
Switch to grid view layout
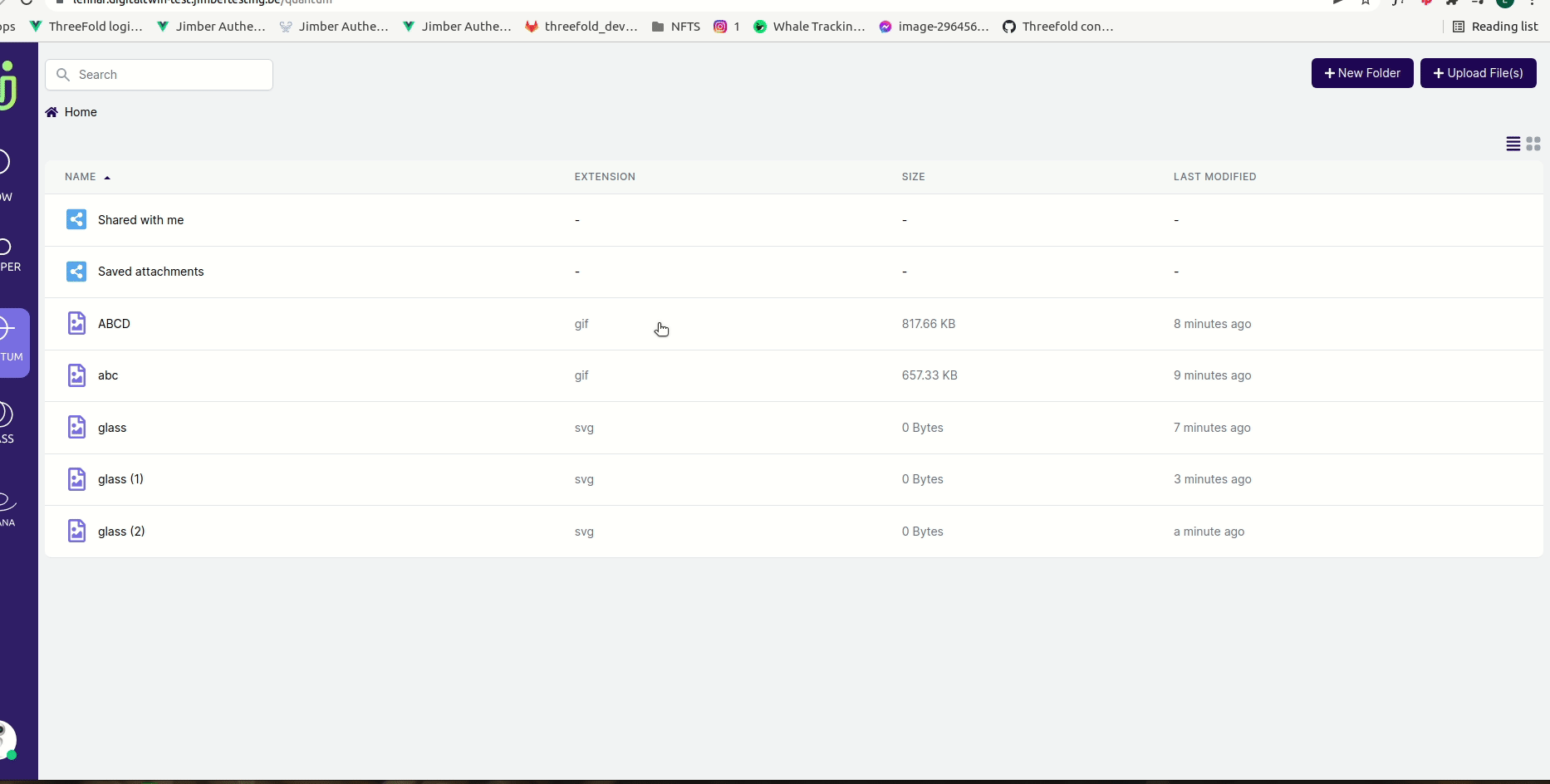pyautogui.click(x=1533, y=144)
